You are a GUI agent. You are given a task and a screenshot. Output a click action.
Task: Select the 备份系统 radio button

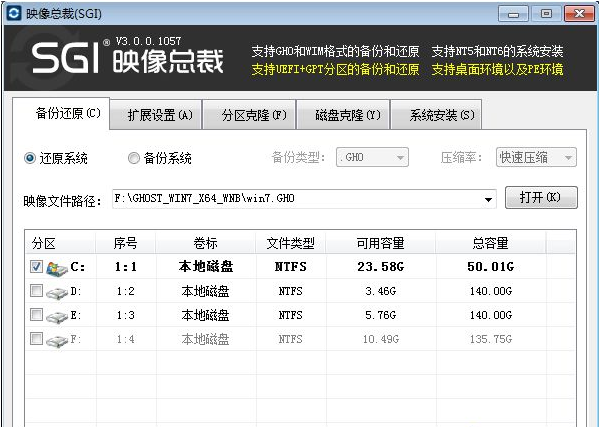pyautogui.click(x=134, y=158)
